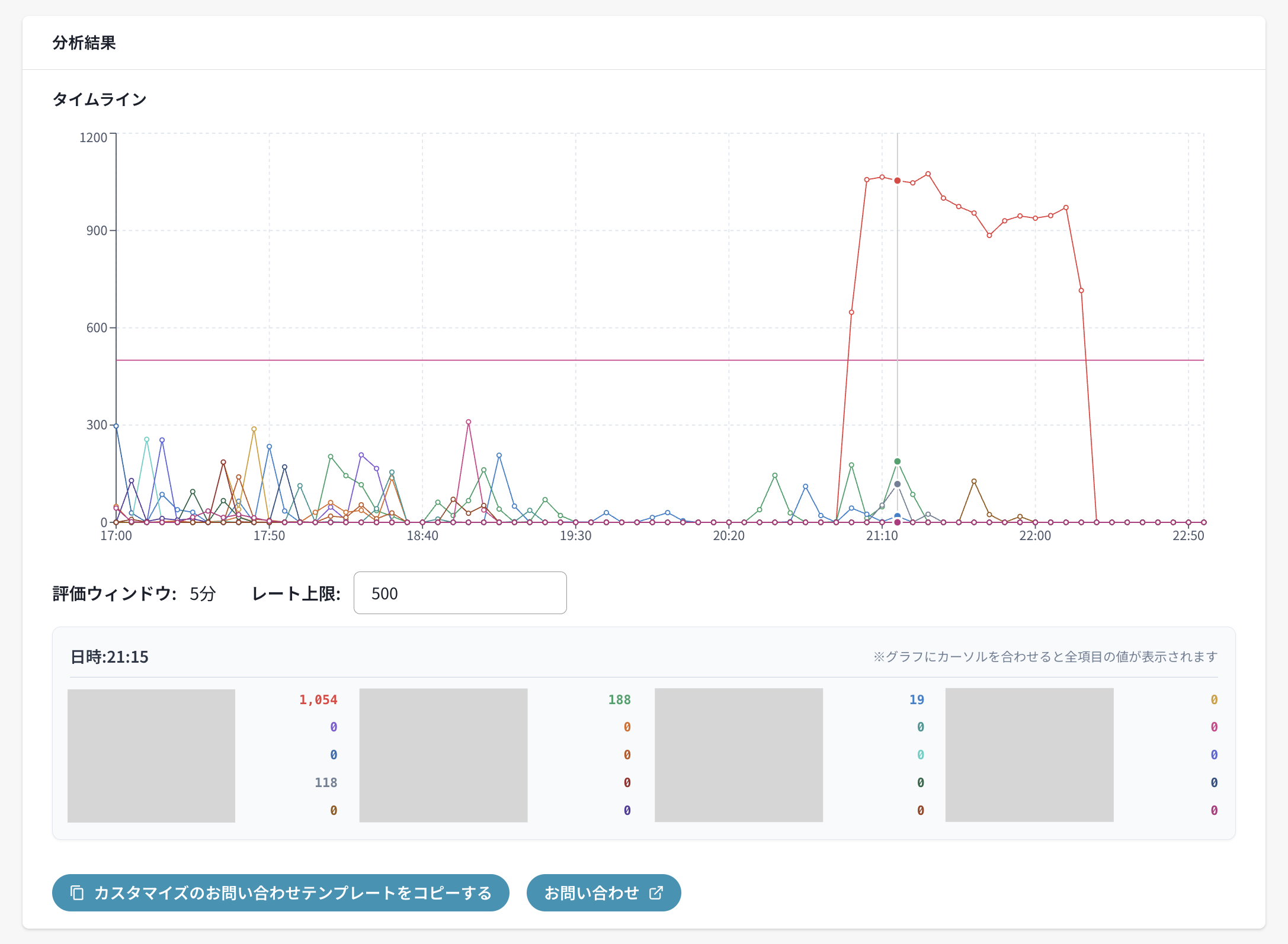Click the filled gray point at 21:15
This screenshot has width=1288, height=944.
tap(897, 484)
